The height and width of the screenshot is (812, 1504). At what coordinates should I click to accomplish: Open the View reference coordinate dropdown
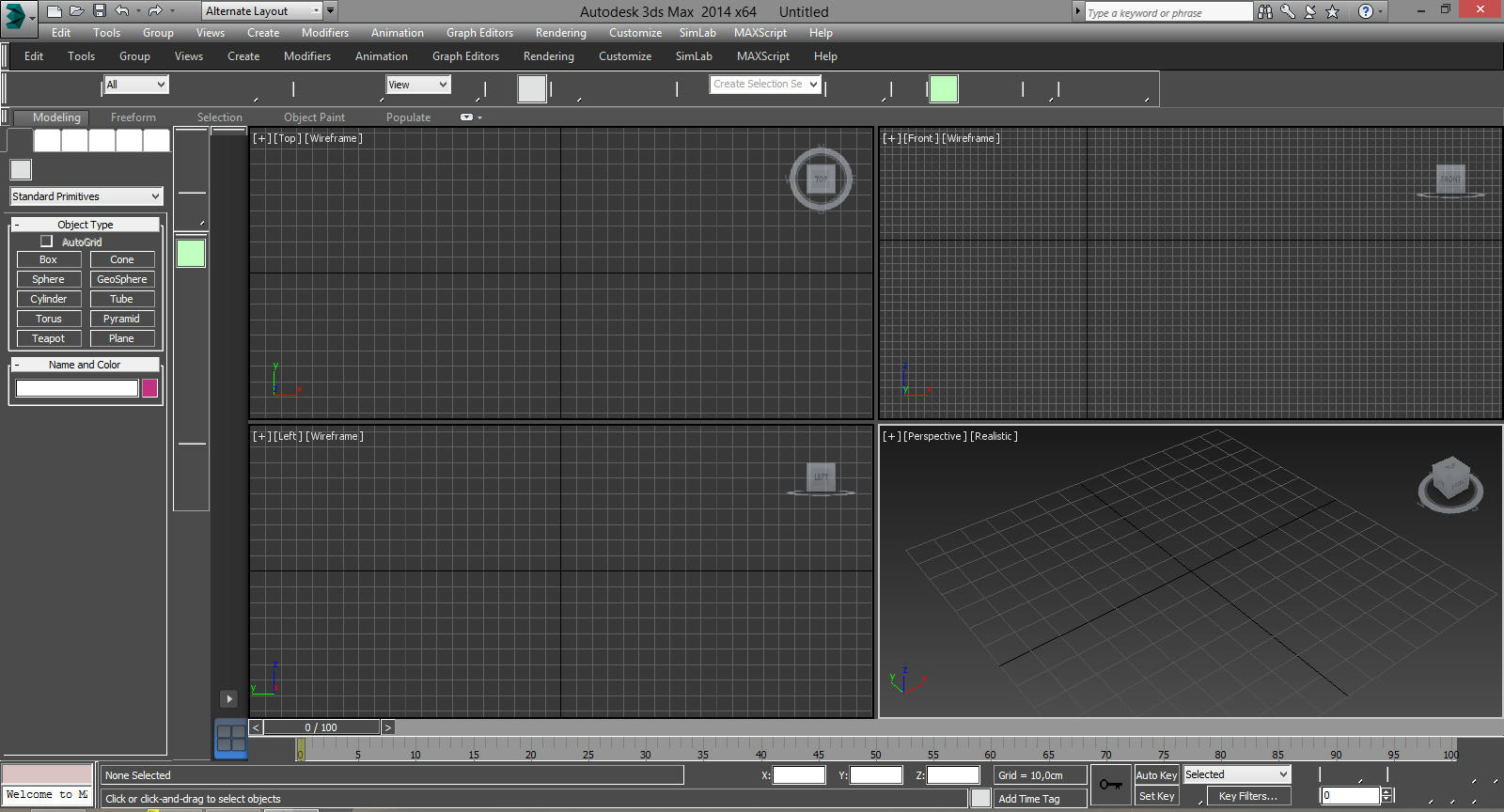pos(418,85)
